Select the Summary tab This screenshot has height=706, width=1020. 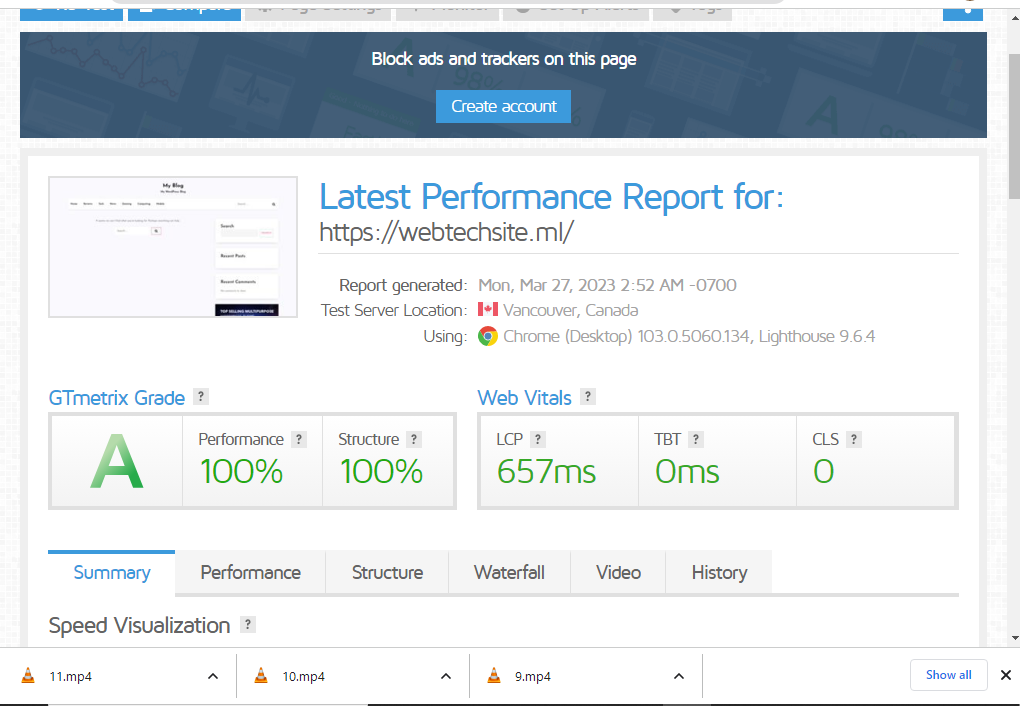(112, 573)
